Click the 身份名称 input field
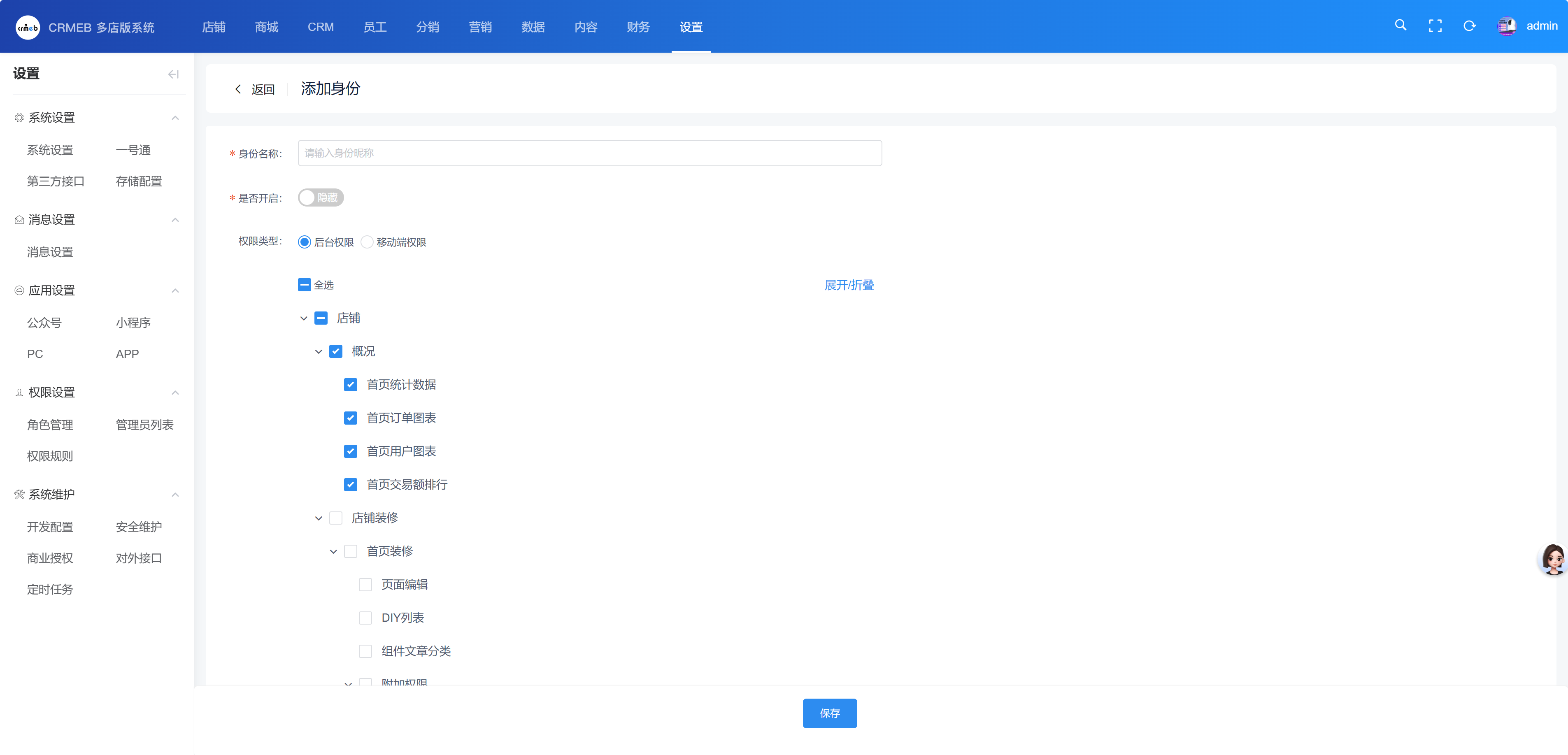 coord(589,153)
